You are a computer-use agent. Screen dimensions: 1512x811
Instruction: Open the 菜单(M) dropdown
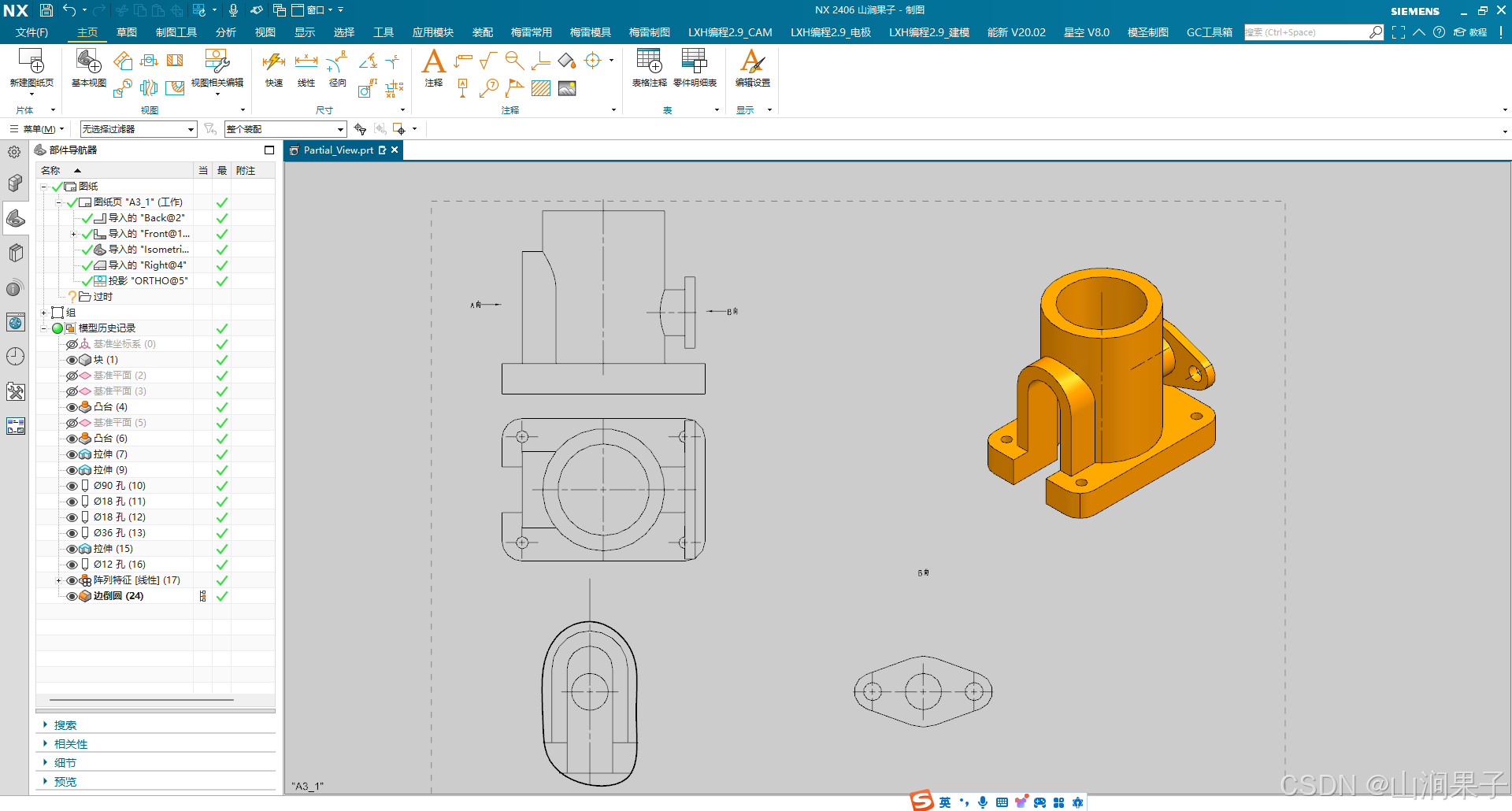tap(37, 129)
